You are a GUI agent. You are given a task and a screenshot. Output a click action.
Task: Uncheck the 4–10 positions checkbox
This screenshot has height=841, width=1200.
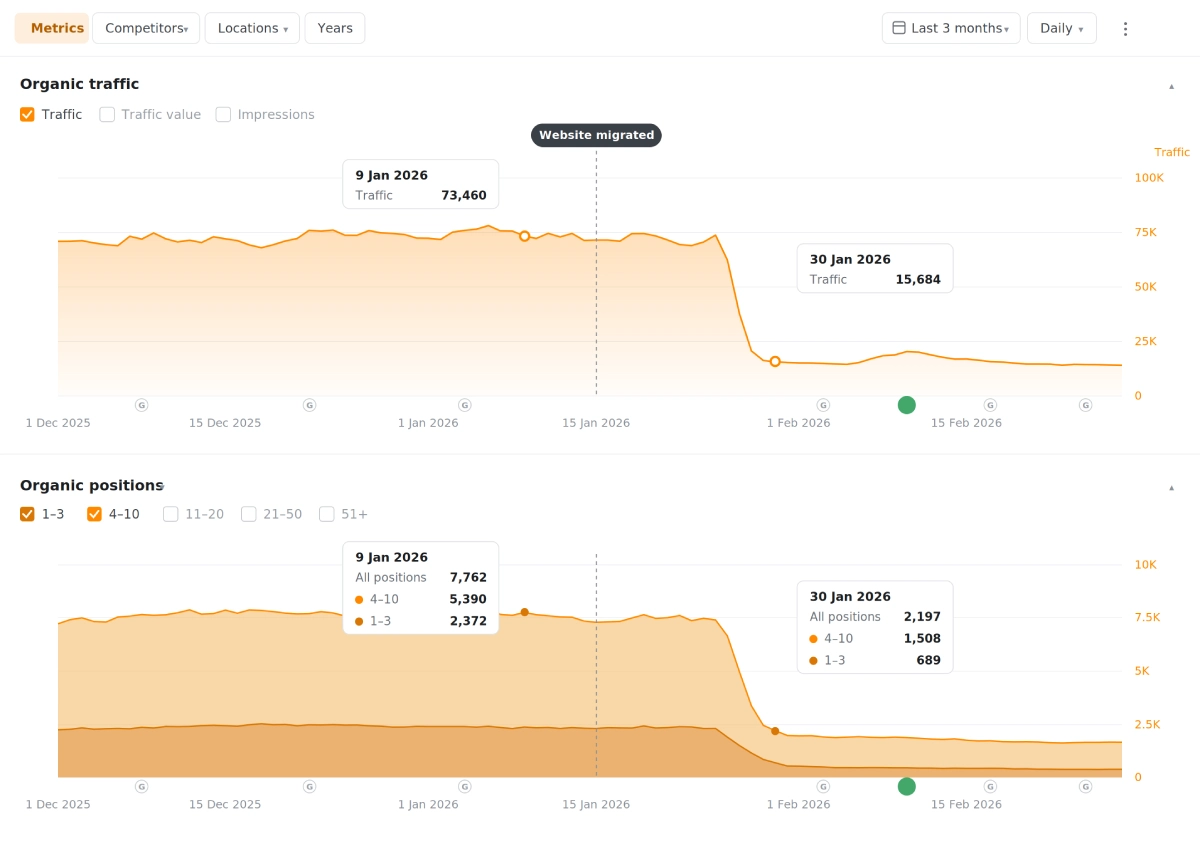click(x=94, y=514)
